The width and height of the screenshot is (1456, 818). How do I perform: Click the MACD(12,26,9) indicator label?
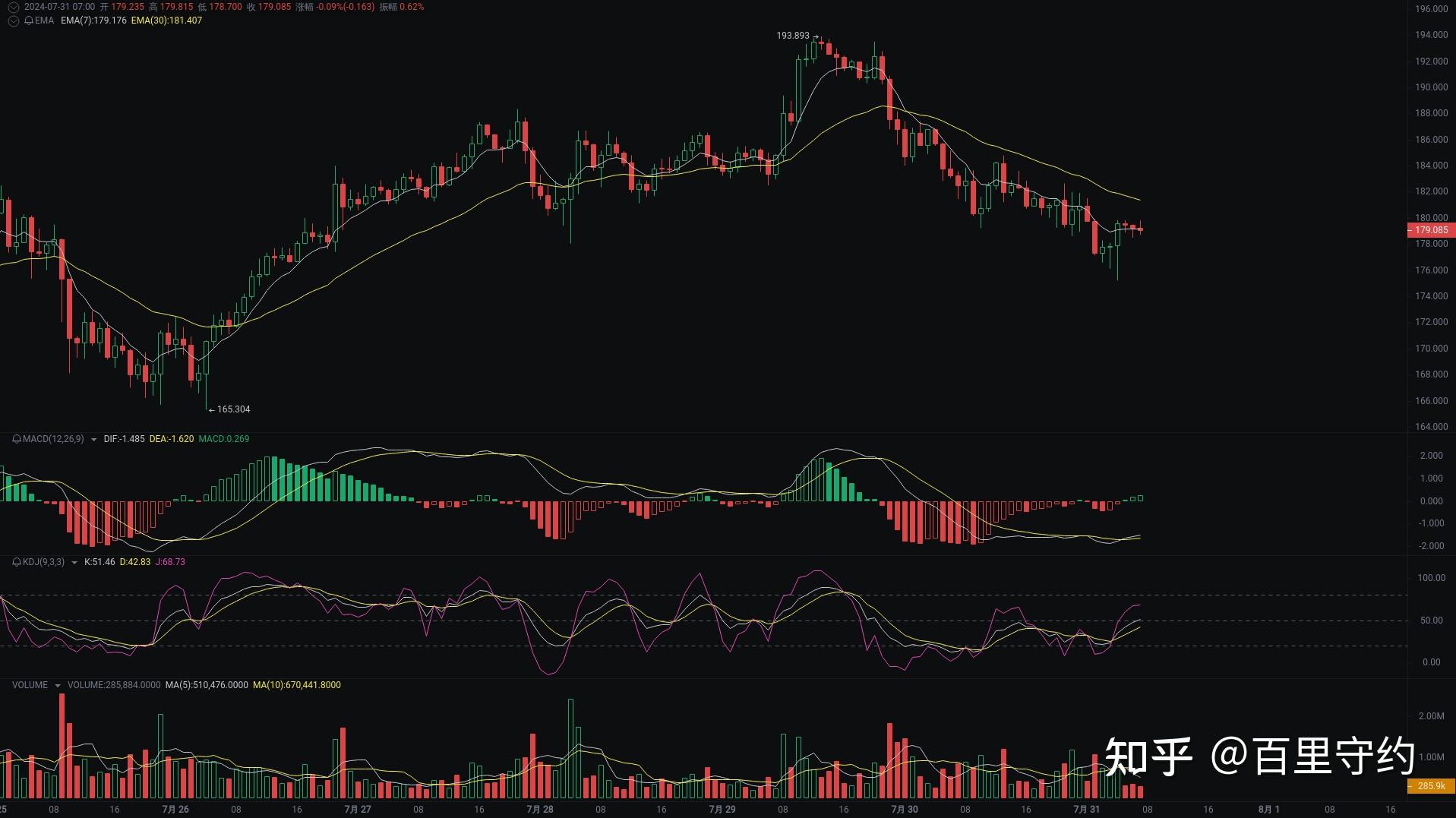(x=53, y=439)
